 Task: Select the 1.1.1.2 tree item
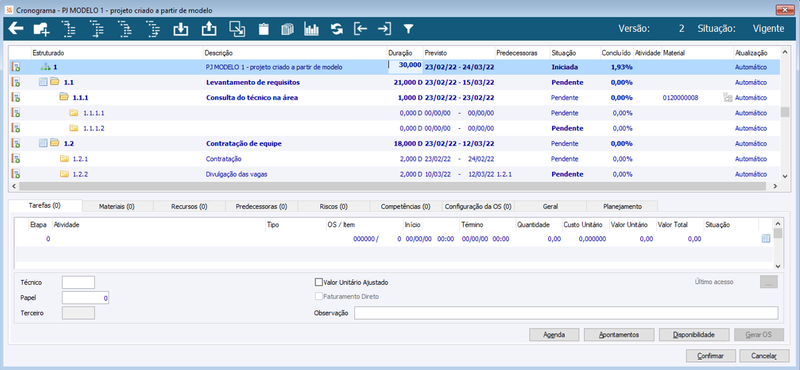(x=94, y=128)
